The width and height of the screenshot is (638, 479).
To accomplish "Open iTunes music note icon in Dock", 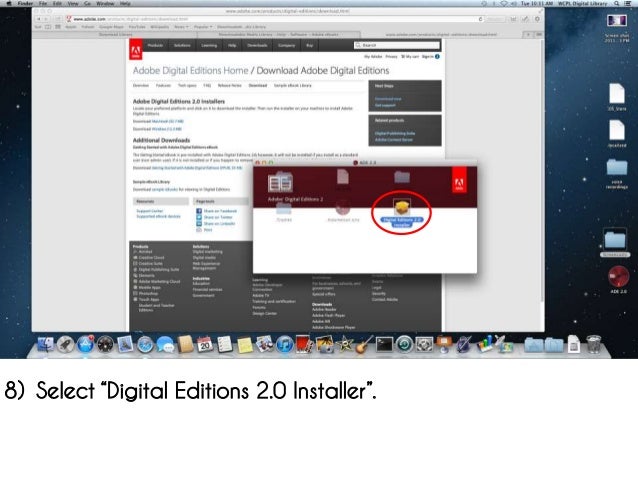I will pos(284,345).
